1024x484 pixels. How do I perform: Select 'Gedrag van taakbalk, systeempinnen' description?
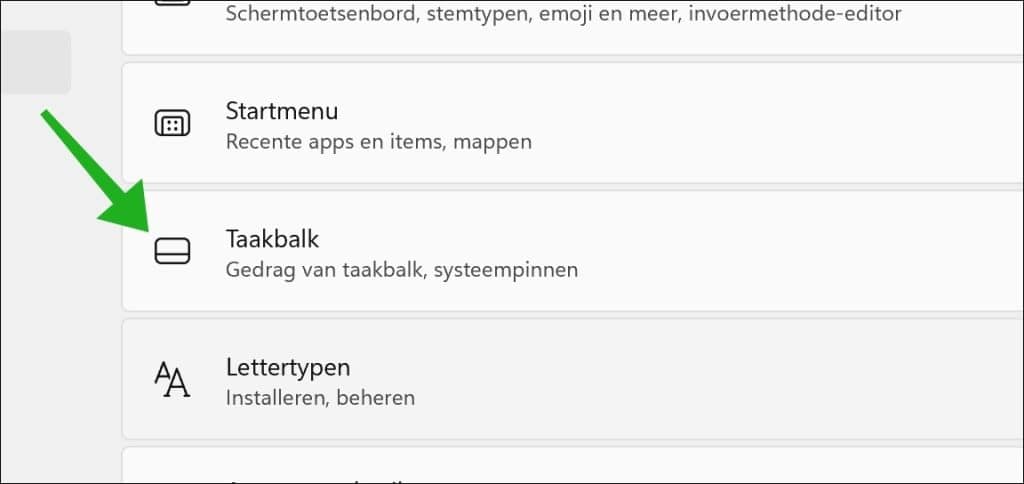[x=402, y=270]
